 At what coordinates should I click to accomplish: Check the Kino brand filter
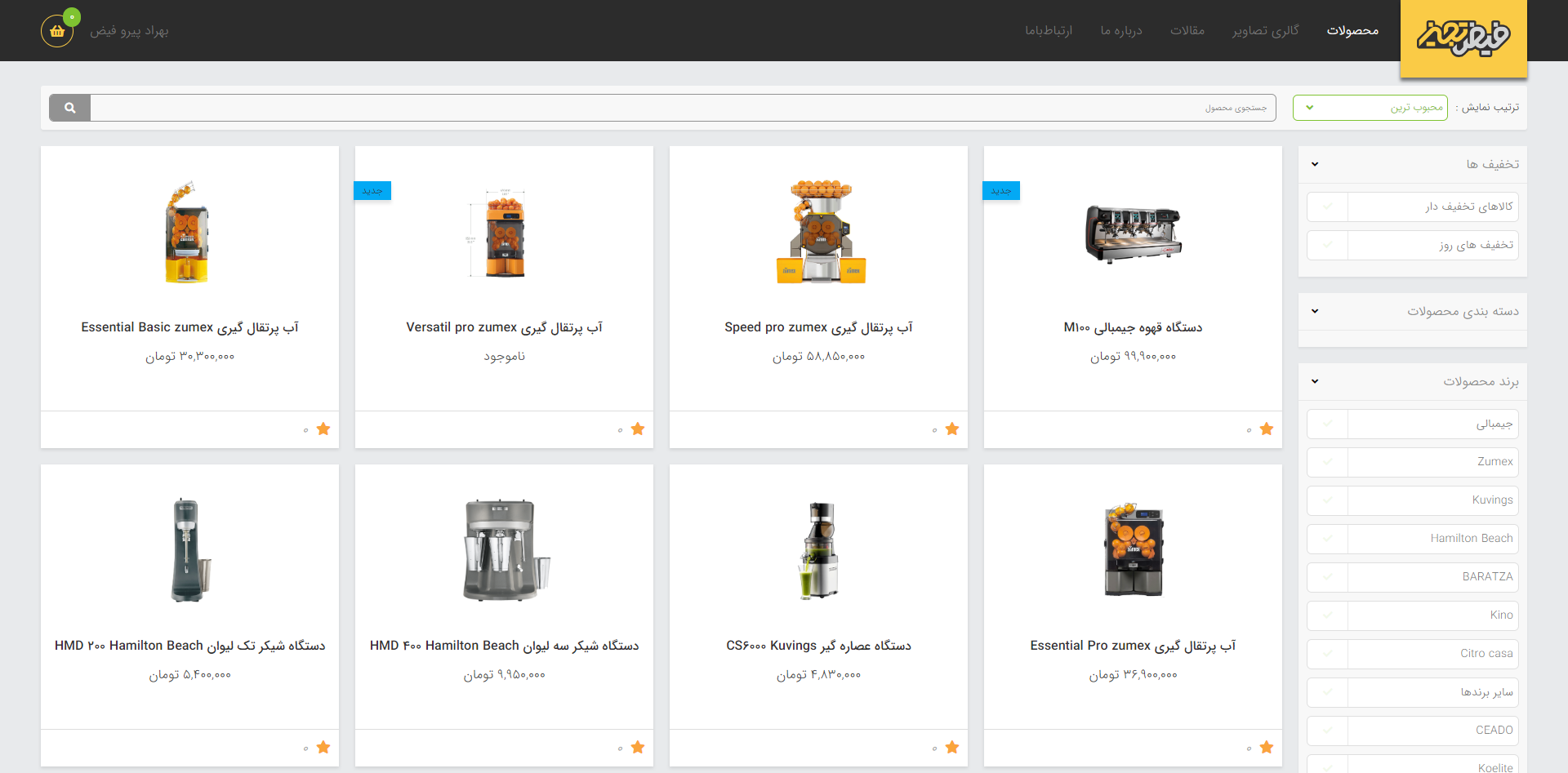pos(1327,615)
